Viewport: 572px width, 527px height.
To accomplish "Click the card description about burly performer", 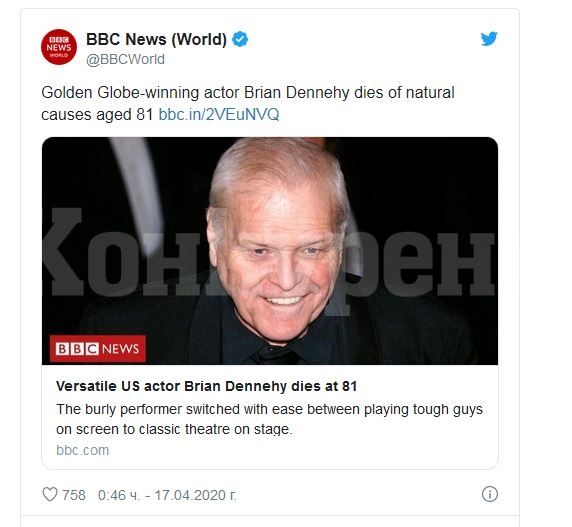I will [x=269, y=419].
